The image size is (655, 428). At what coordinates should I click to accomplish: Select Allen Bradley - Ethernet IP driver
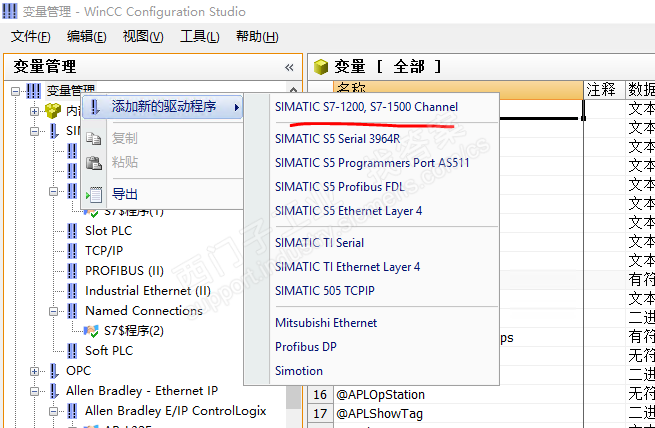(142, 391)
